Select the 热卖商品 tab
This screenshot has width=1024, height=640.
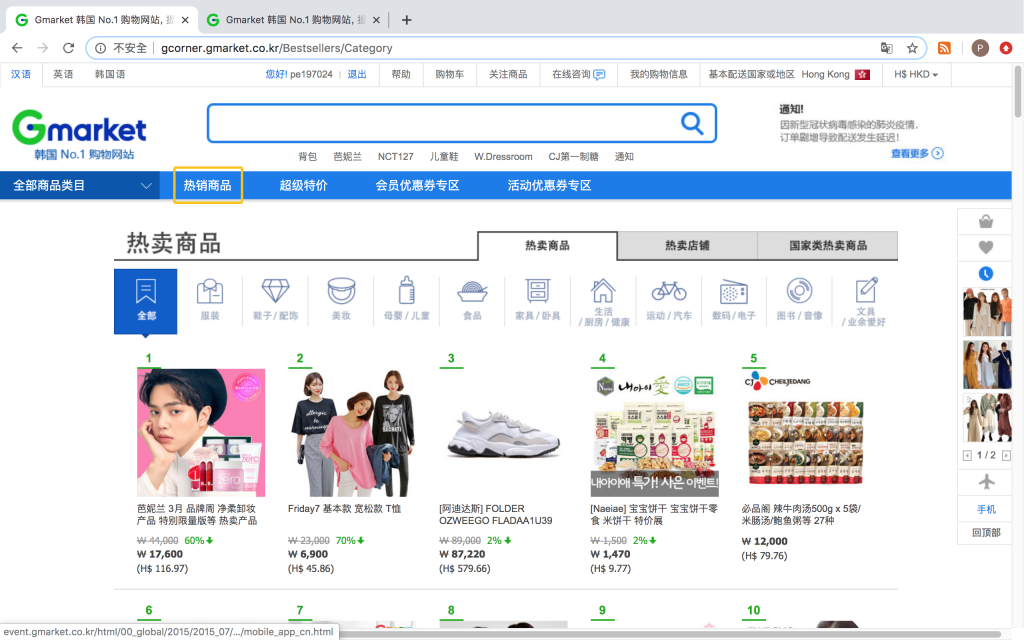pyautogui.click(x=547, y=246)
